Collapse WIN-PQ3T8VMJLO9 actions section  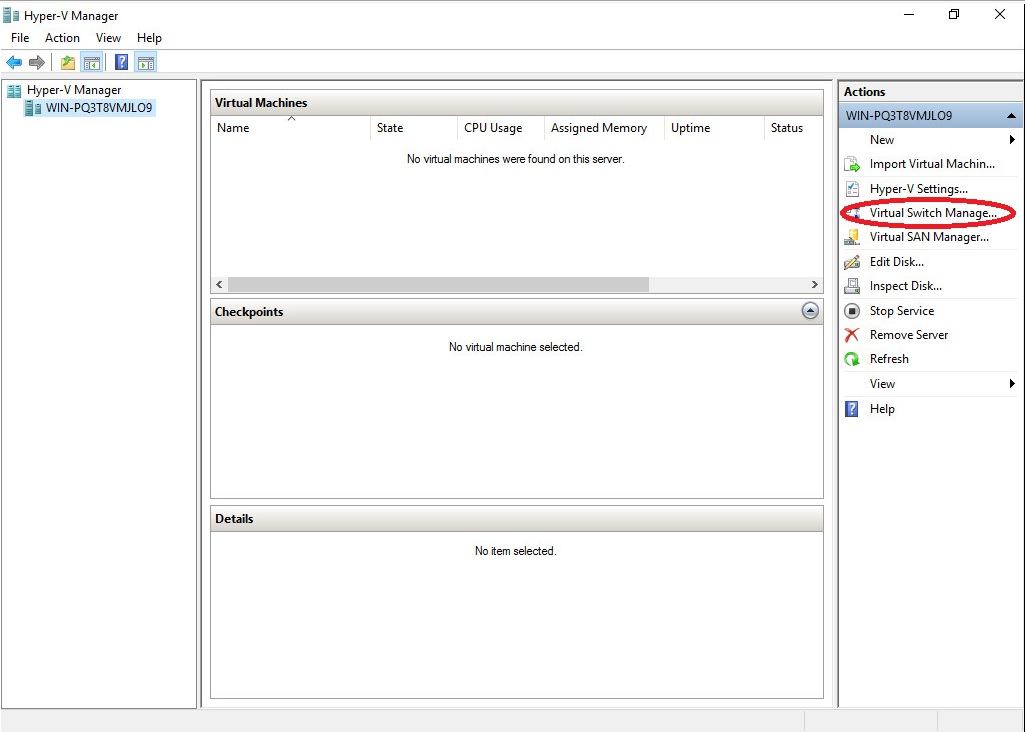pos(1011,116)
